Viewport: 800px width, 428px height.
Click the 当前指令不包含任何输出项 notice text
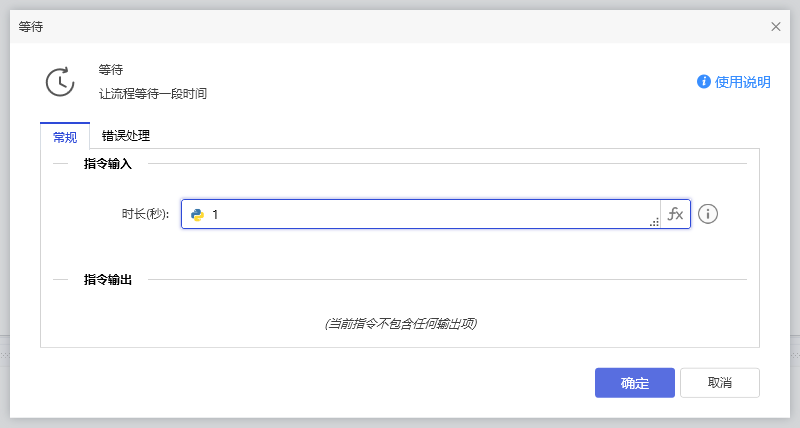click(400, 324)
